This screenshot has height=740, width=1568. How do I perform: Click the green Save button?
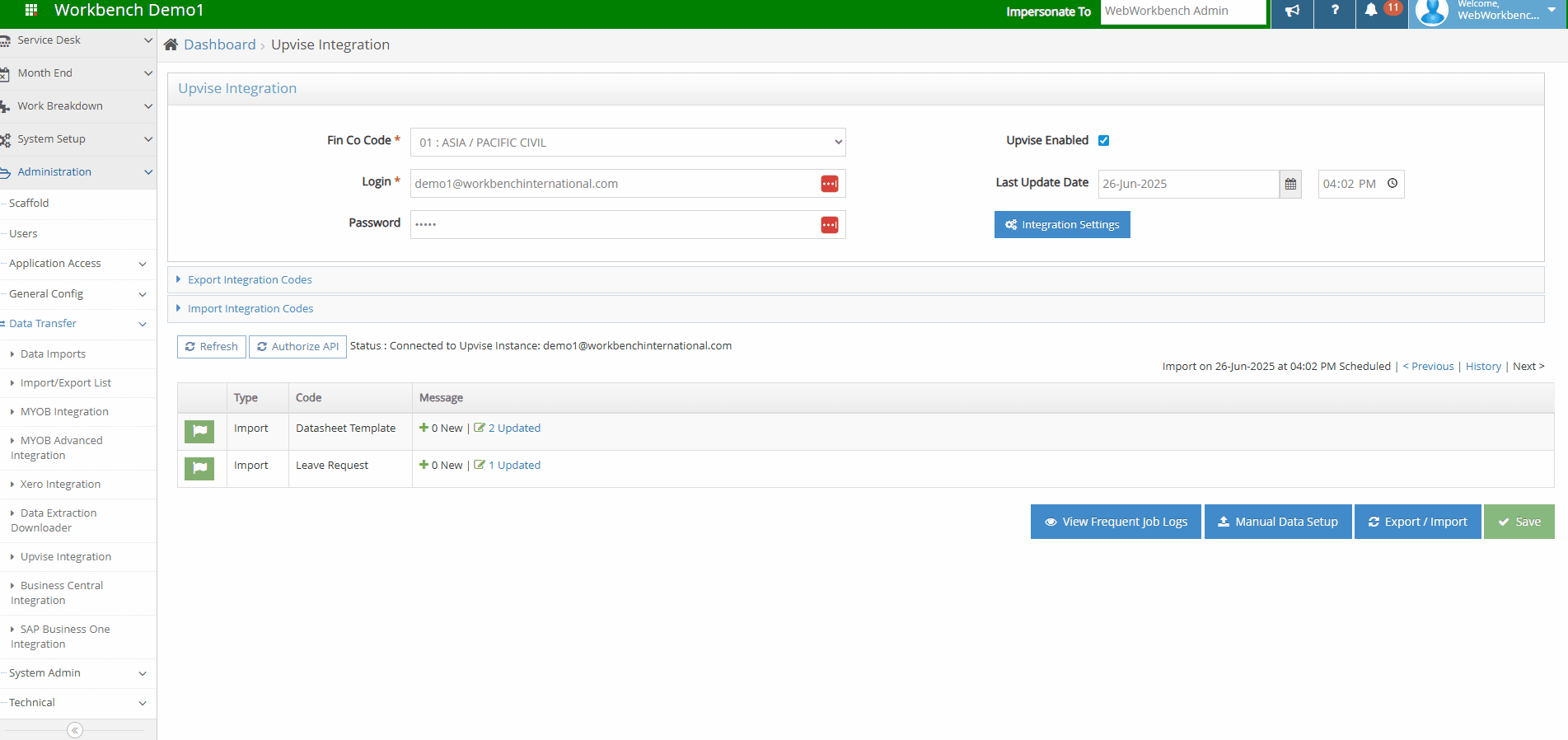1519,522
